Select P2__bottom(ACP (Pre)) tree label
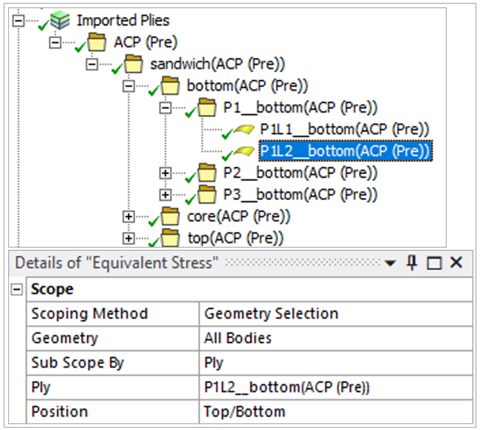 (300, 173)
